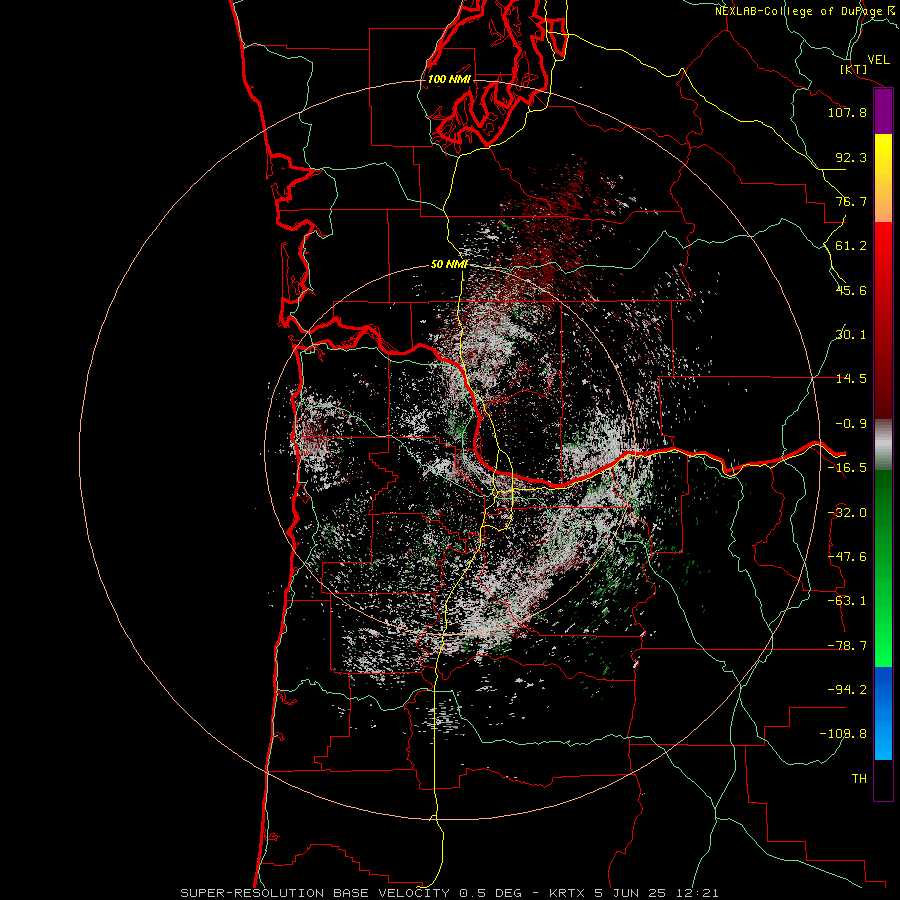Click the 30.1 legend value
The image size is (900, 900).
tap(851, 335)
